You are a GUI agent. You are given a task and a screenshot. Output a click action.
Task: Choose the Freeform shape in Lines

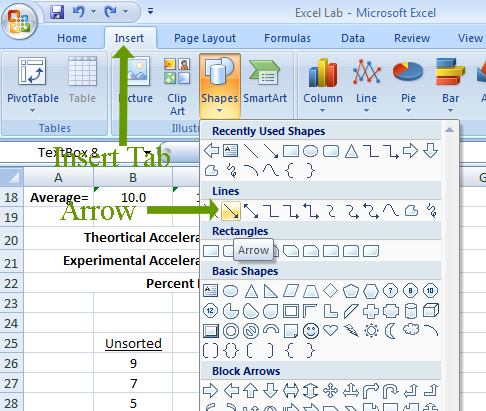[411, 211]
